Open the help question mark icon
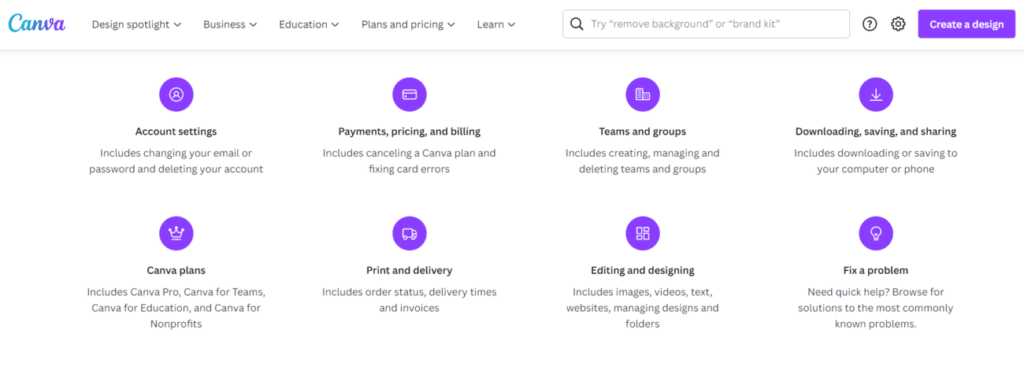Viewport: 1024px width, 378px height. click(869, 24)
